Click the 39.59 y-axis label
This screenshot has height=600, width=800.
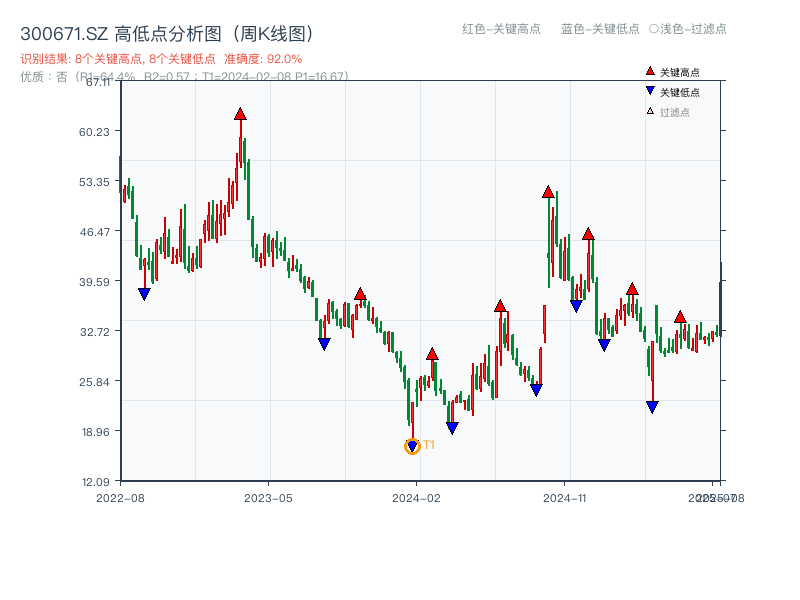(x=94, y=282)
